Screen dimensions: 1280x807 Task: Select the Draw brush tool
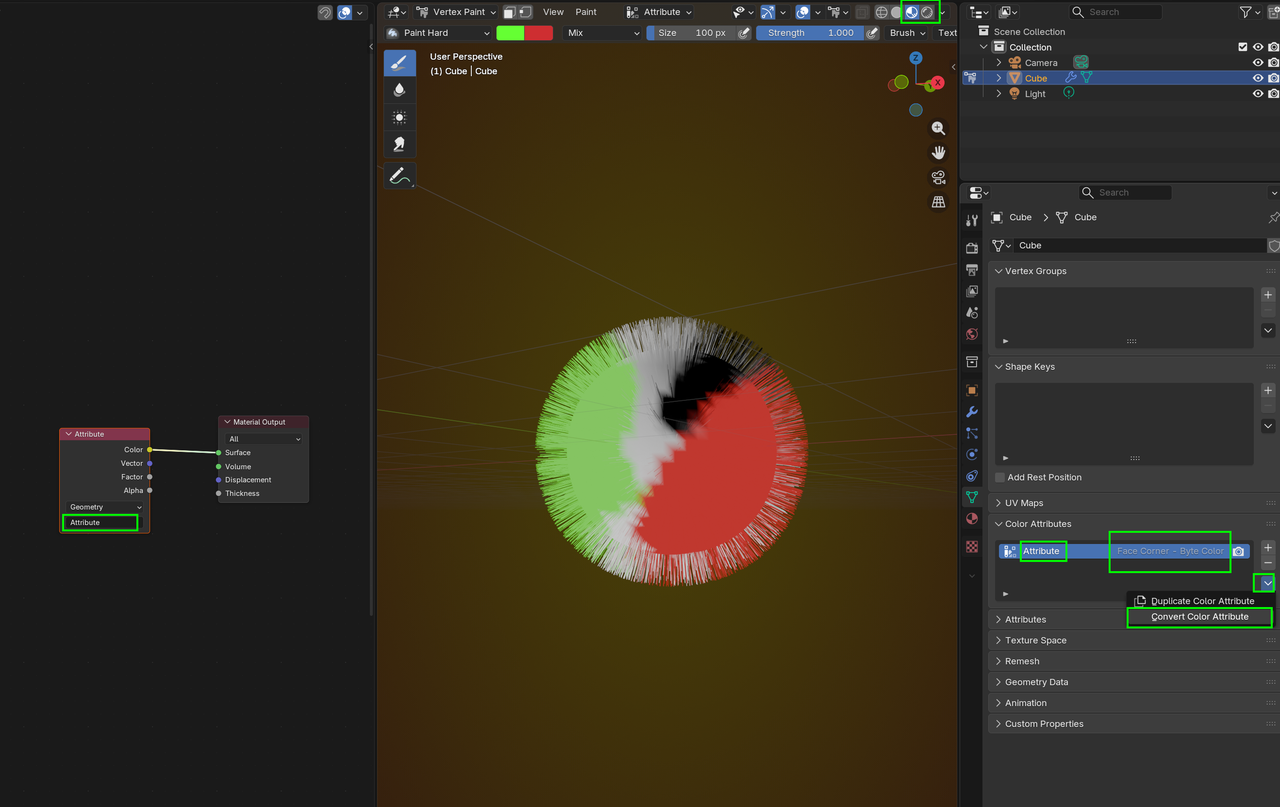[400, 63]
